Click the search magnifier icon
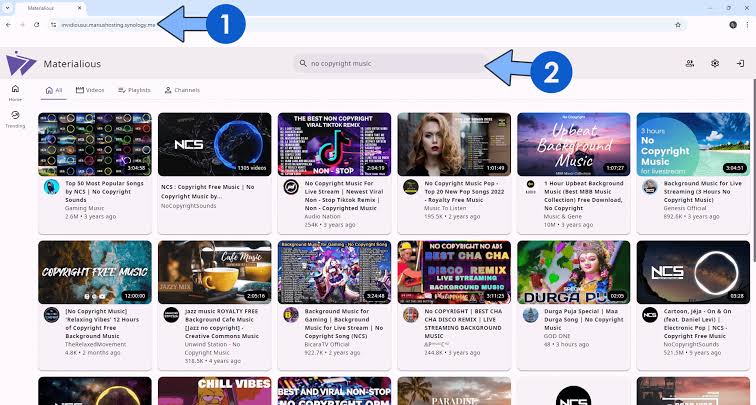Screen dimensions: 756x405 pyautogui.click(x=303, y=63)
